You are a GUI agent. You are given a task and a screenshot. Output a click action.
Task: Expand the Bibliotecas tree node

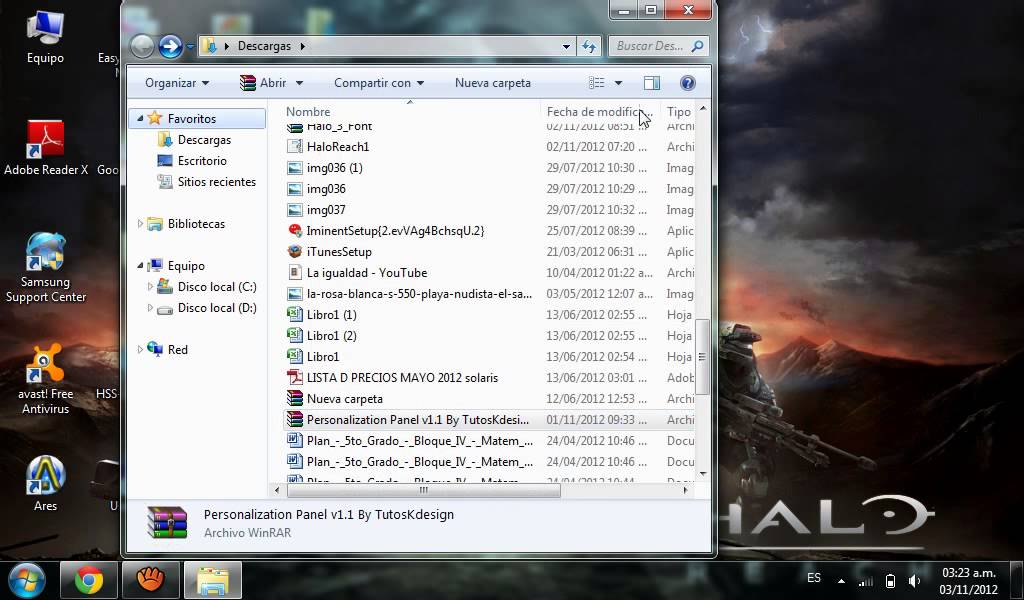click(140, 223)
